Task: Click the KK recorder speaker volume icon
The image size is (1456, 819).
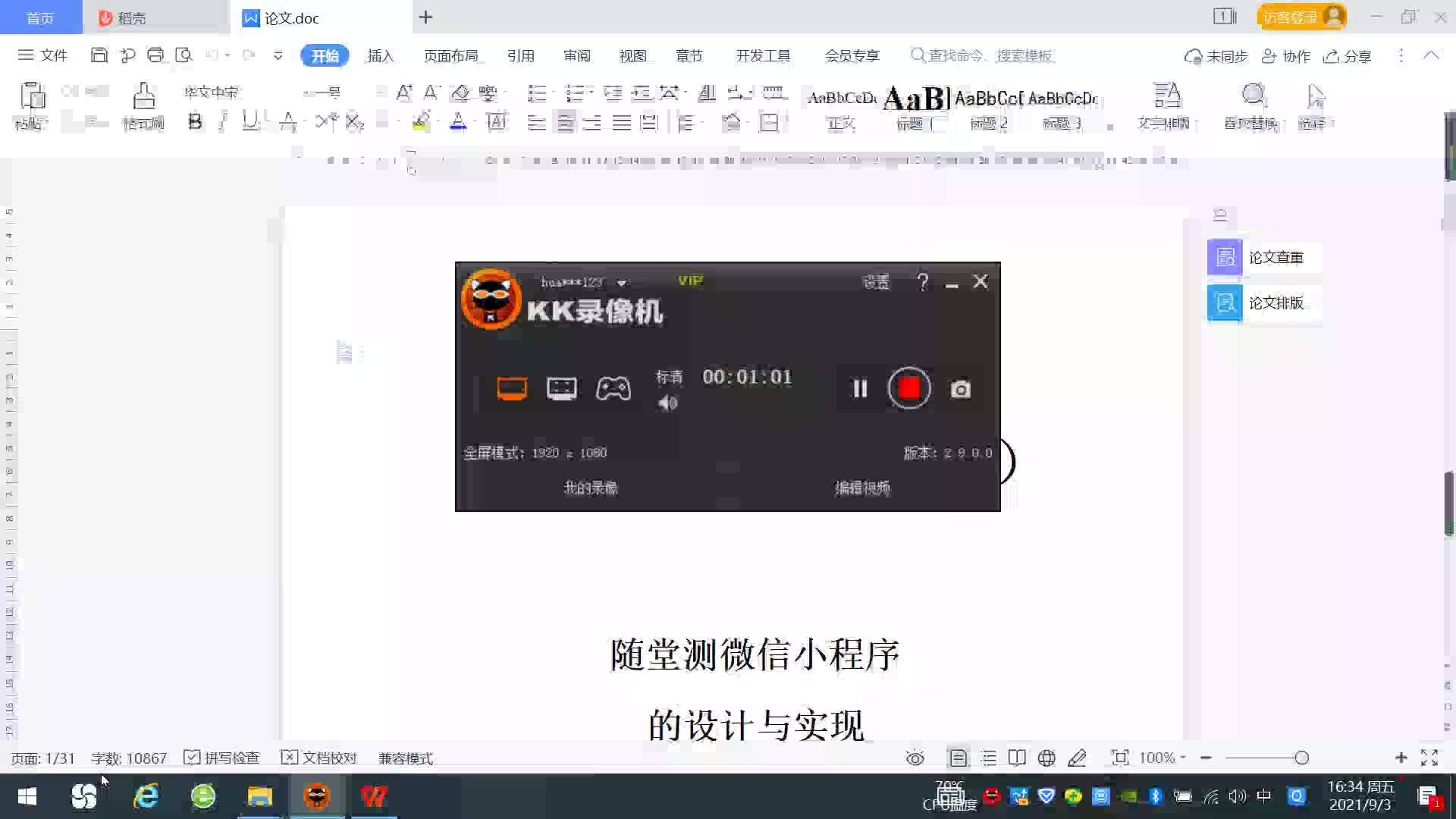Action: 667,403
